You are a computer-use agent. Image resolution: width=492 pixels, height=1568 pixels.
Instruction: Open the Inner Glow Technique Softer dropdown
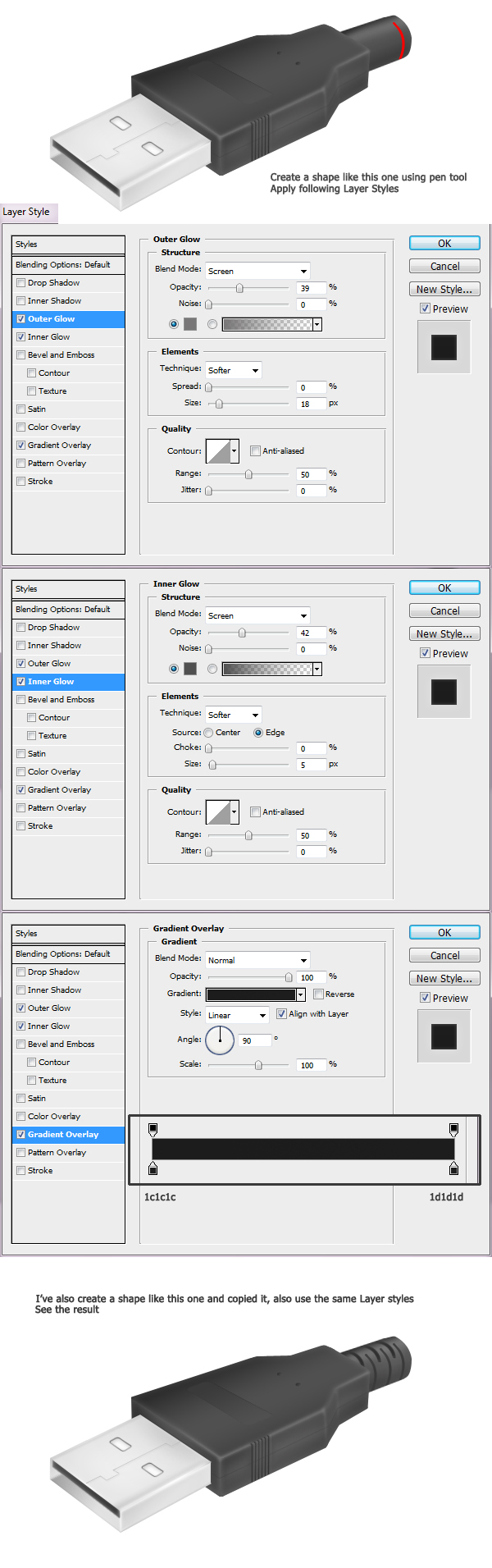coord(233,715)
